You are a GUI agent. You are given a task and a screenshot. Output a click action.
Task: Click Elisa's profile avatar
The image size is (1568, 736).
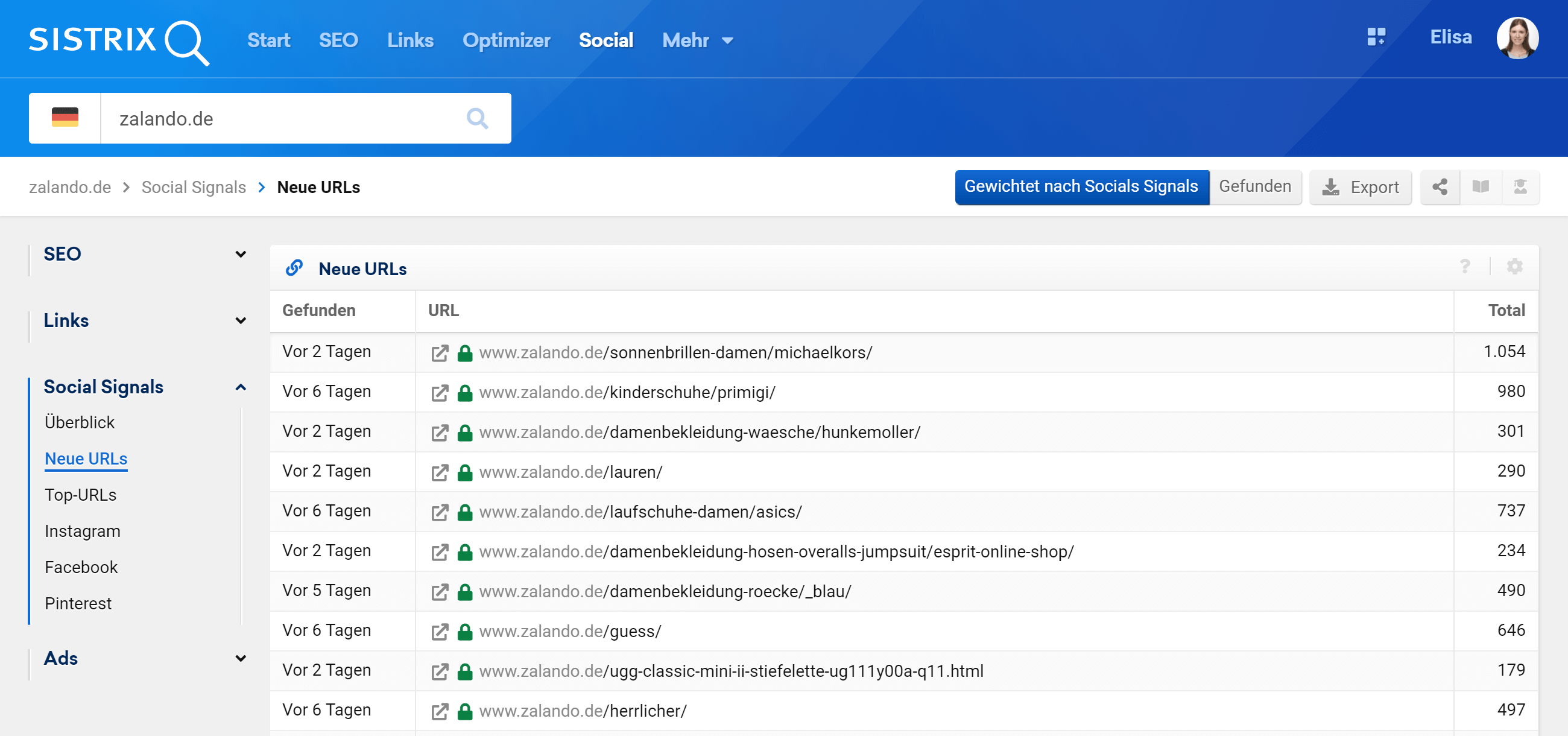(x=1517, y=39)
